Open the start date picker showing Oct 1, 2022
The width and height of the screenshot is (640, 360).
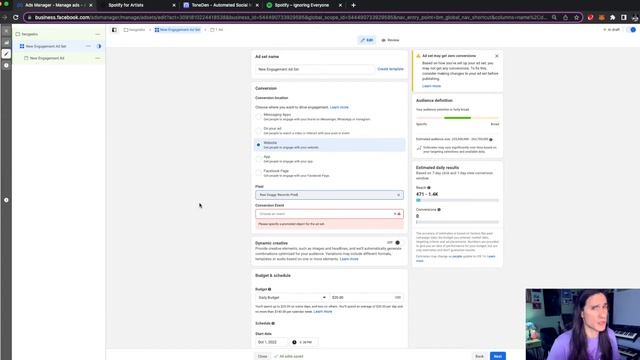pyautogui.click(x=271, y=342)
